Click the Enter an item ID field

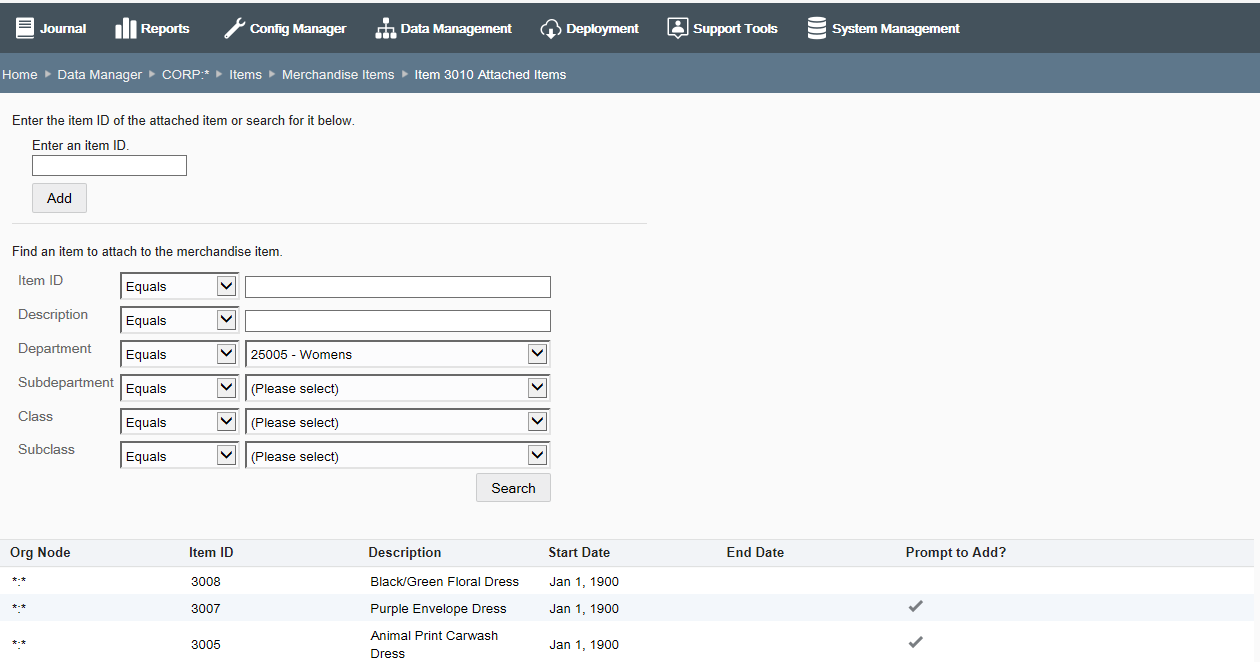[109, 165]
